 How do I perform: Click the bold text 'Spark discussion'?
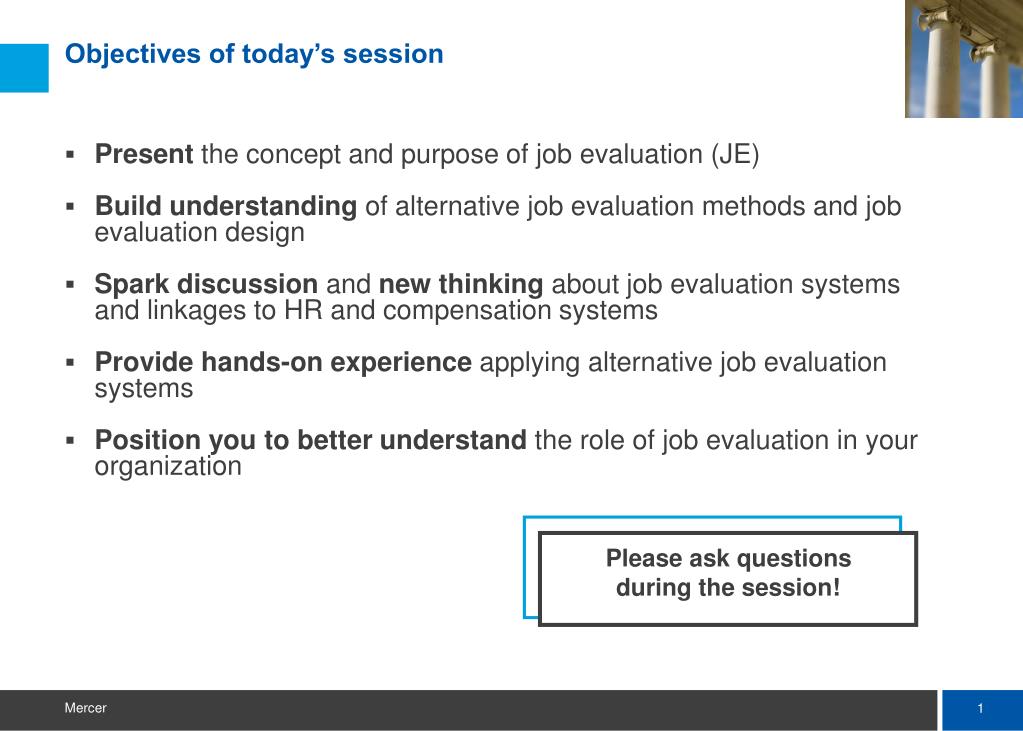(206, 285)
